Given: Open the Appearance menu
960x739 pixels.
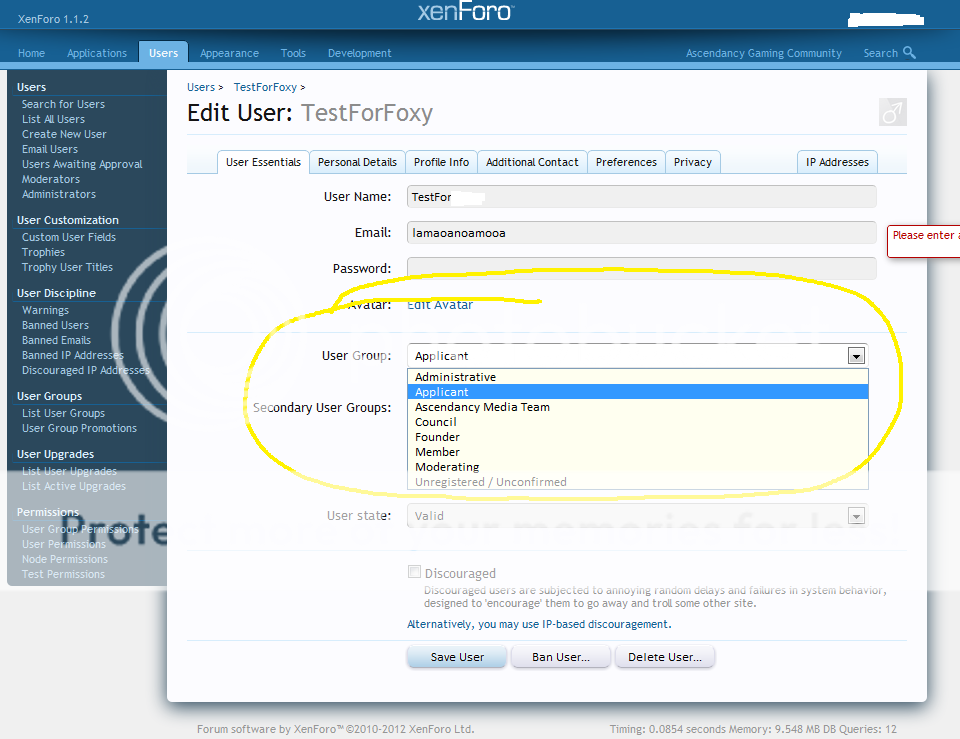Looking at the screenshot, I should pos(229,53).
